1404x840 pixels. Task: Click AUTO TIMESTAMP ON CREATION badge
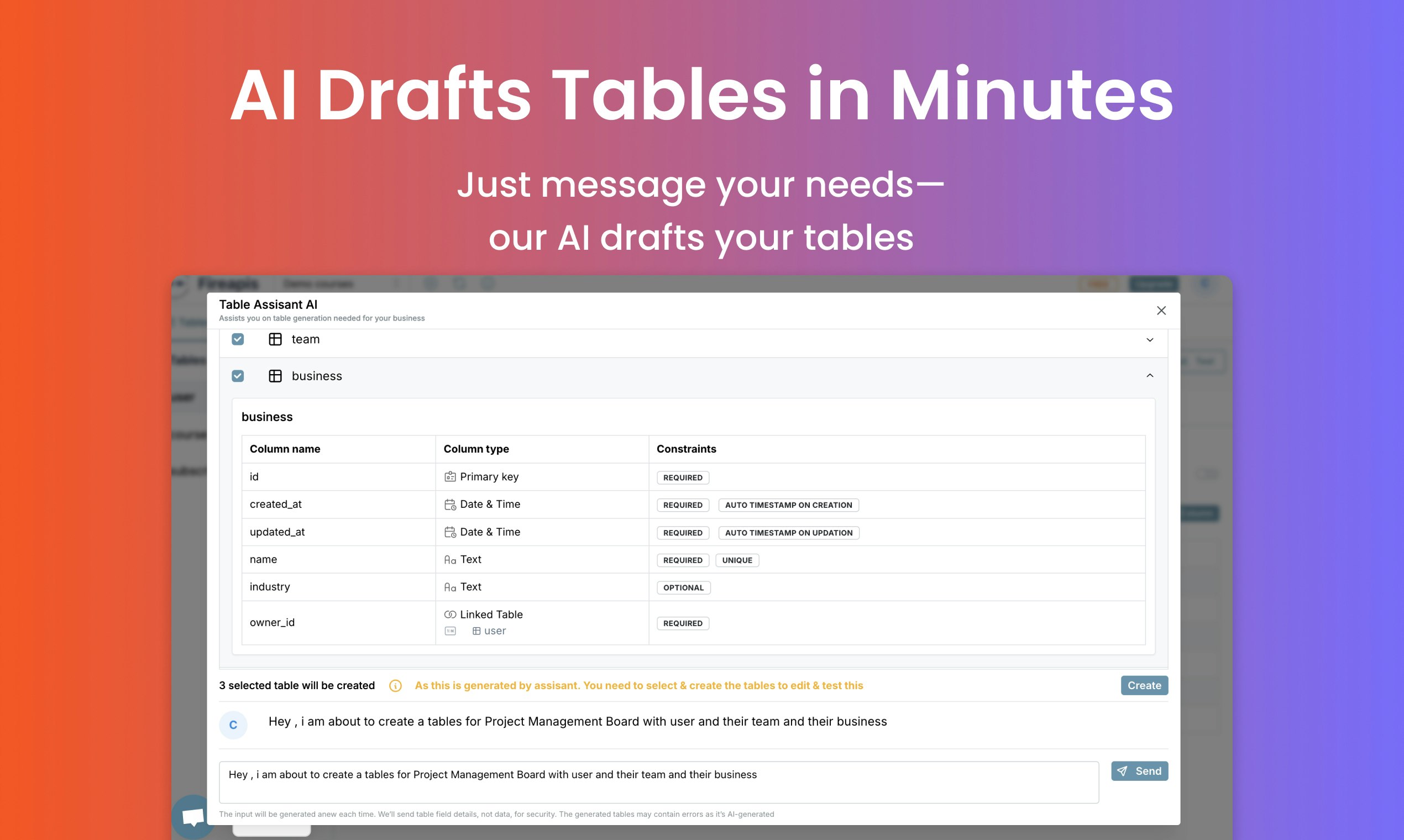(788, 505)
